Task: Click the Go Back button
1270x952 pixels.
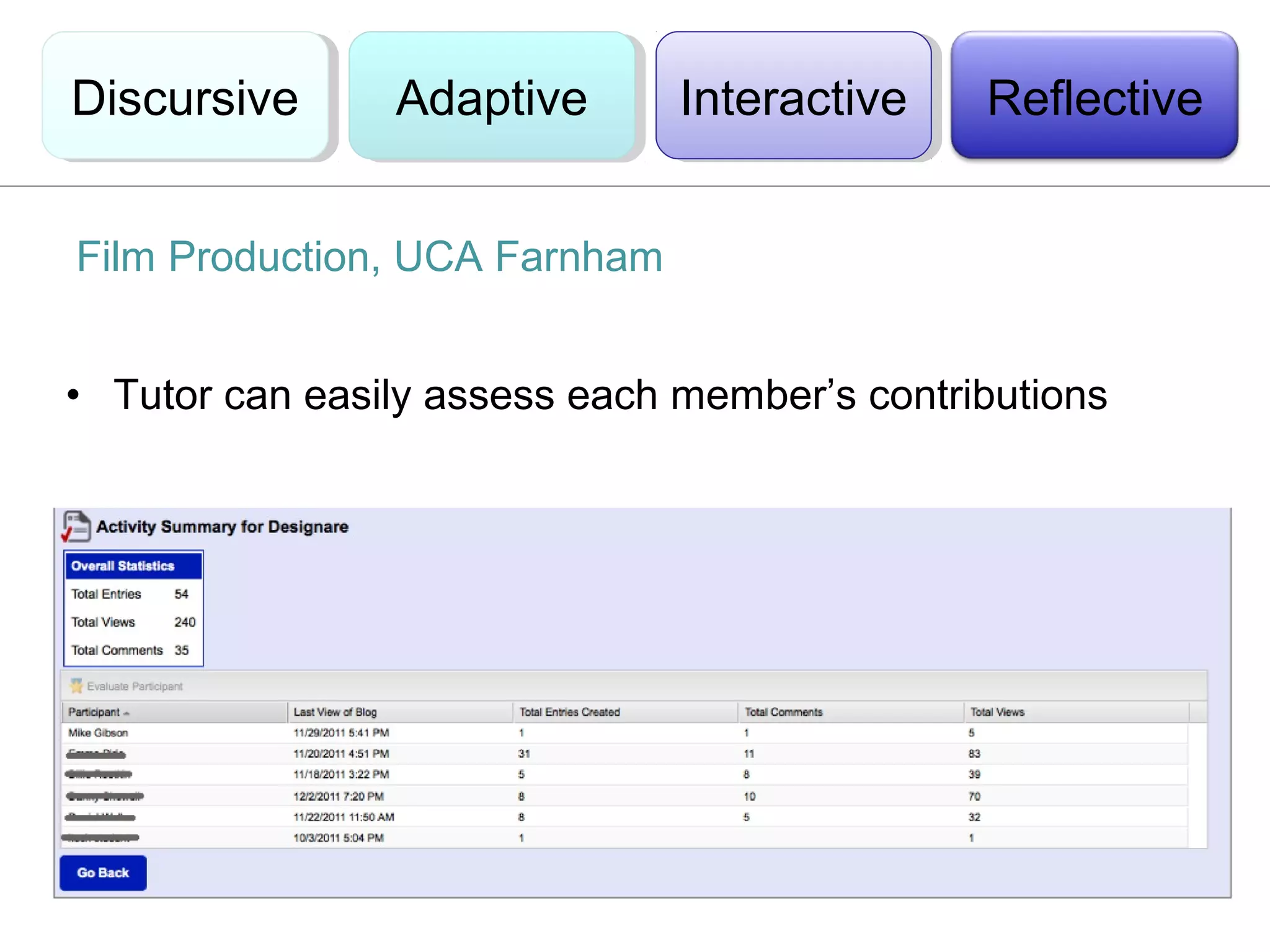Action: coord(103,873)
